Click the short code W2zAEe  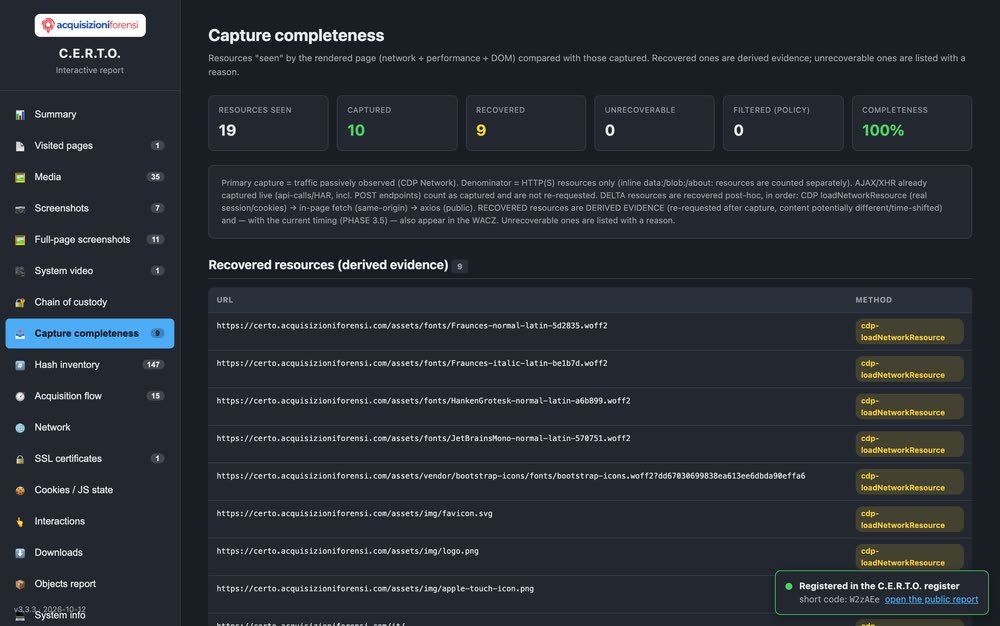(x=864, y=599)
